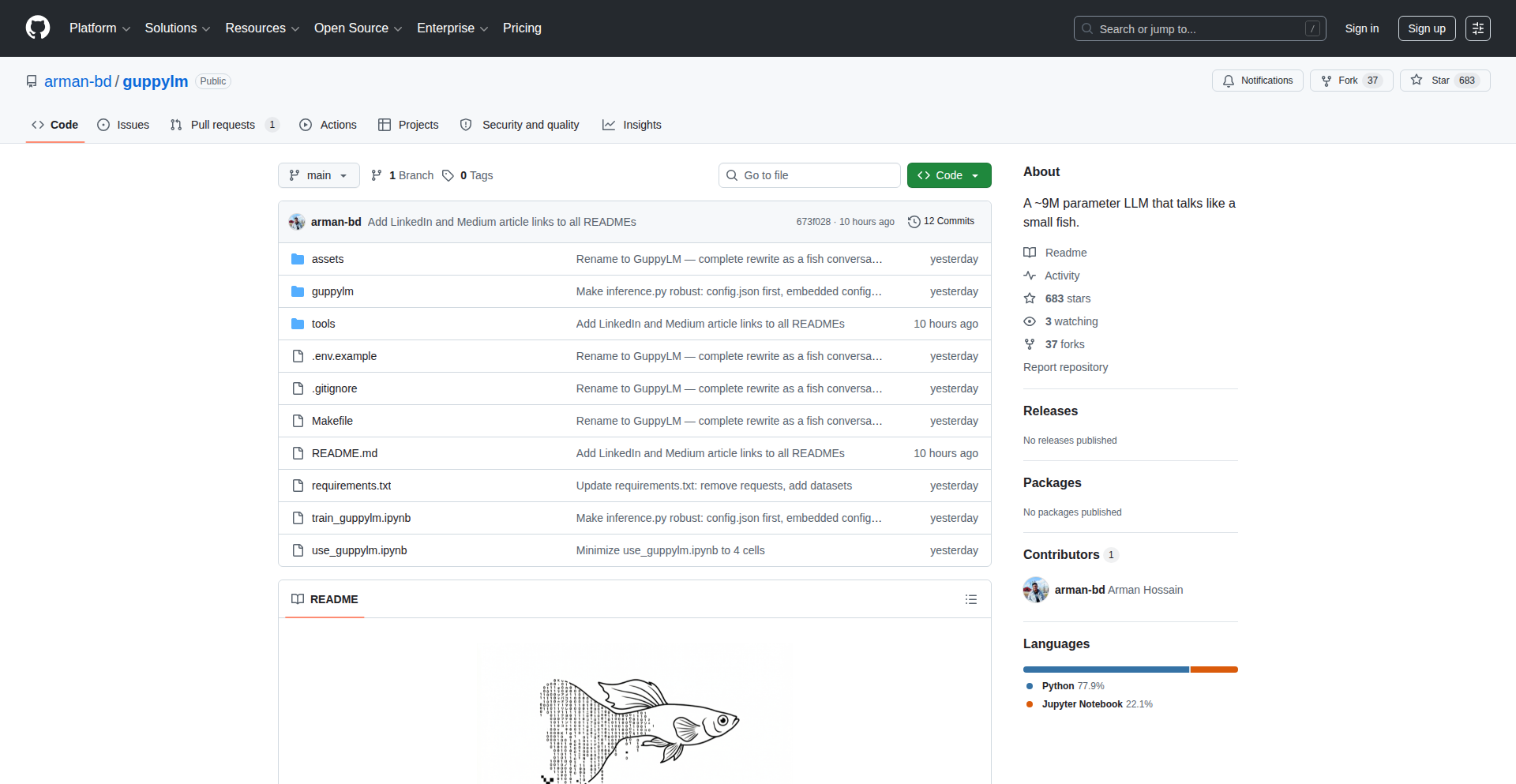Click the GitHub logo in header
This screenshot has width=1516, height=784.
(38, 28)
